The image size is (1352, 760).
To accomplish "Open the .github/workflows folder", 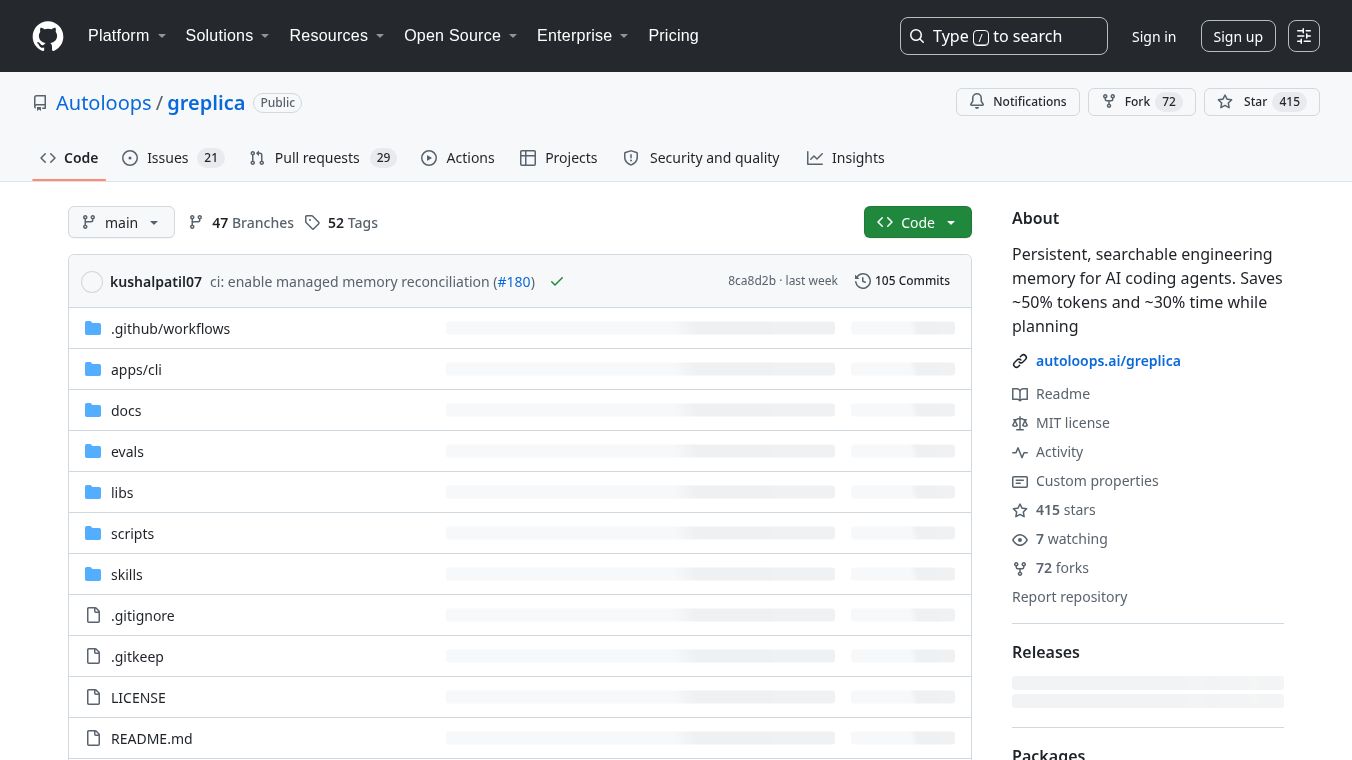I will pyautogui.click(x=170, y=329).
